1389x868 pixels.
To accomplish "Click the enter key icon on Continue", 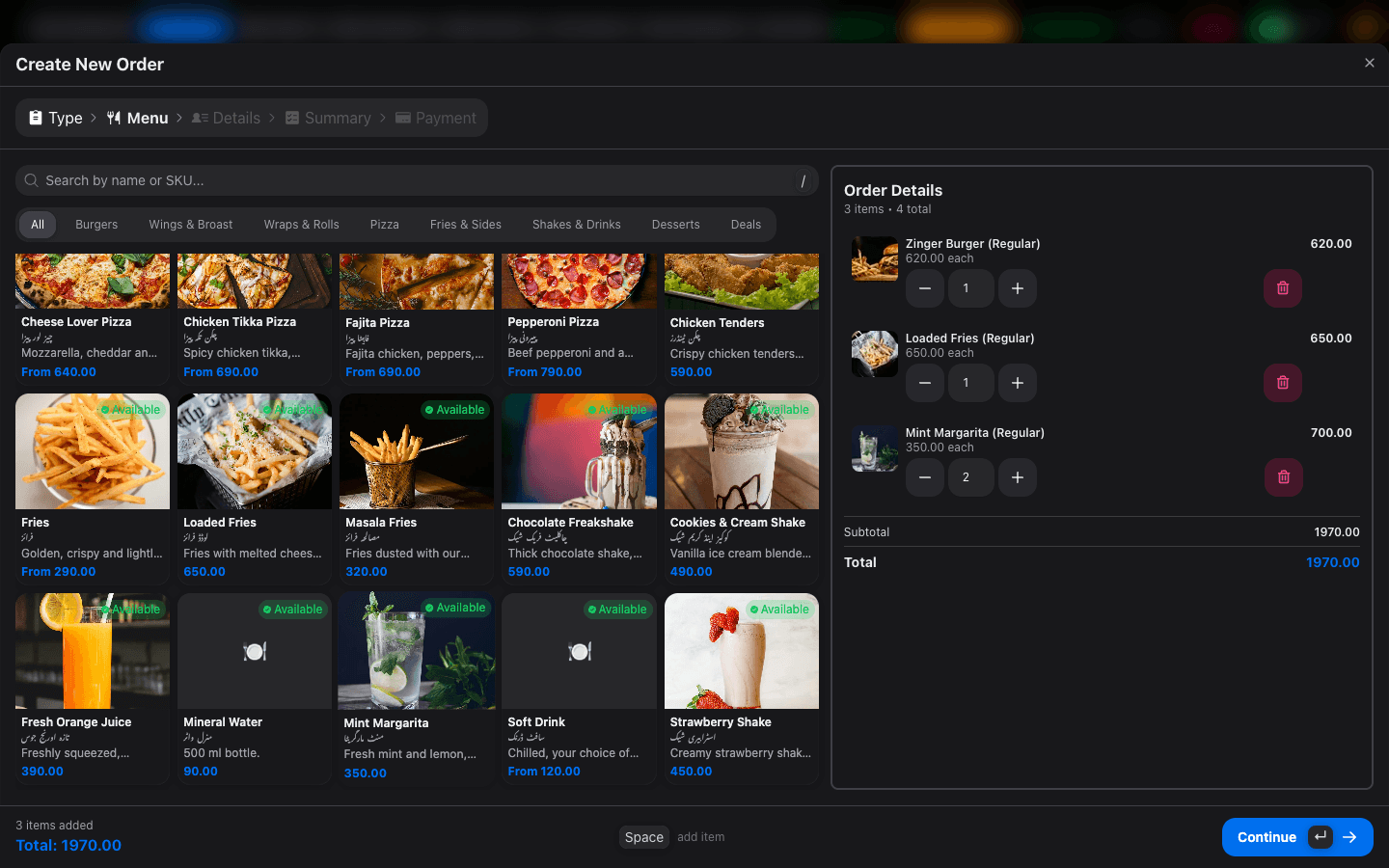I will click(x=1321, y=837).
